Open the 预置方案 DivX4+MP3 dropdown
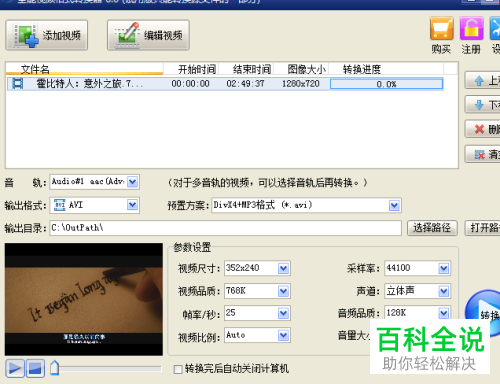The width and height of the screenshot is (500, 384). tap(394, 205)
